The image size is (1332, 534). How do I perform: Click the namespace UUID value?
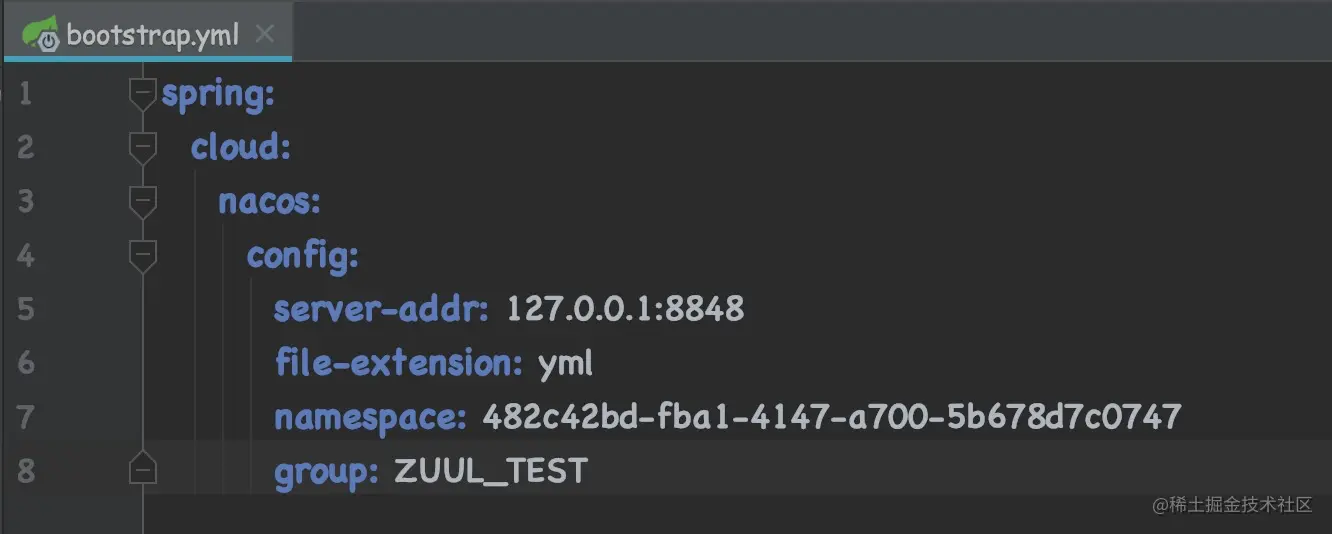(832, 416)
